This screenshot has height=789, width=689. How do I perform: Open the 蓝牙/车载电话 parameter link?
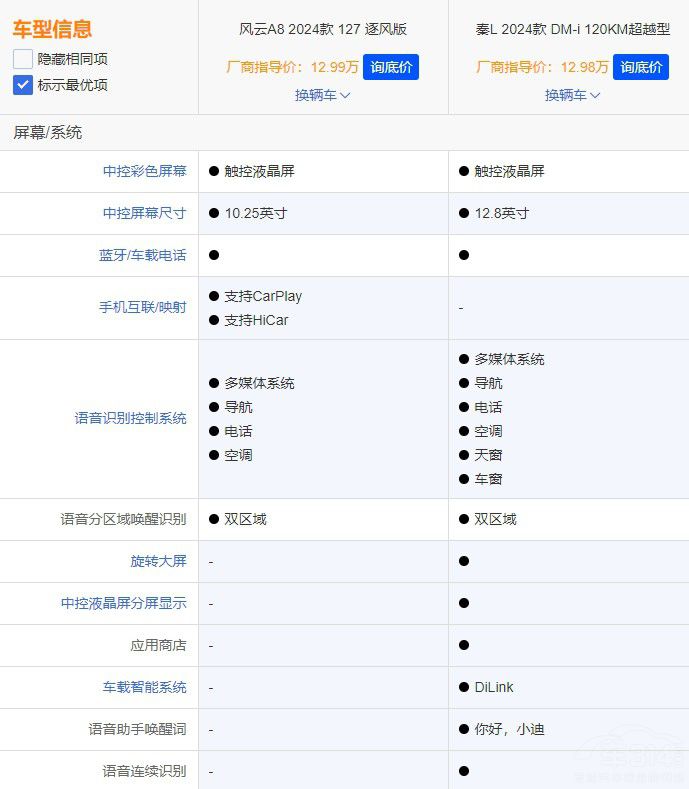[142, 255]
